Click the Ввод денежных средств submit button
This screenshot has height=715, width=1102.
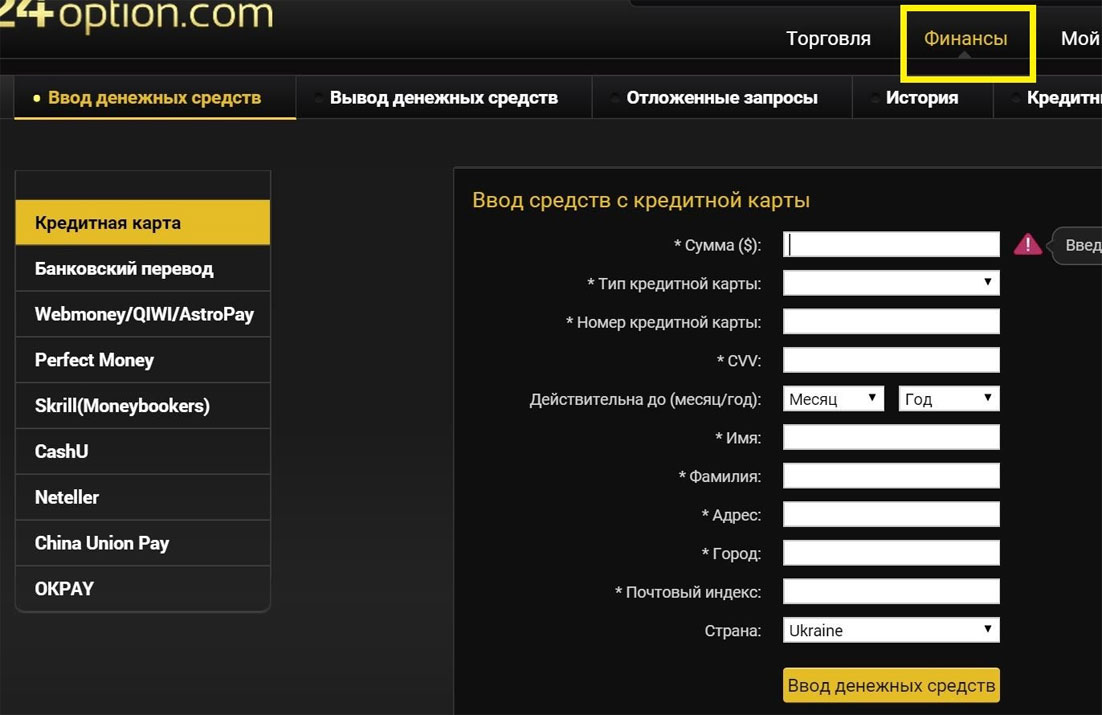tap(889, 685)
